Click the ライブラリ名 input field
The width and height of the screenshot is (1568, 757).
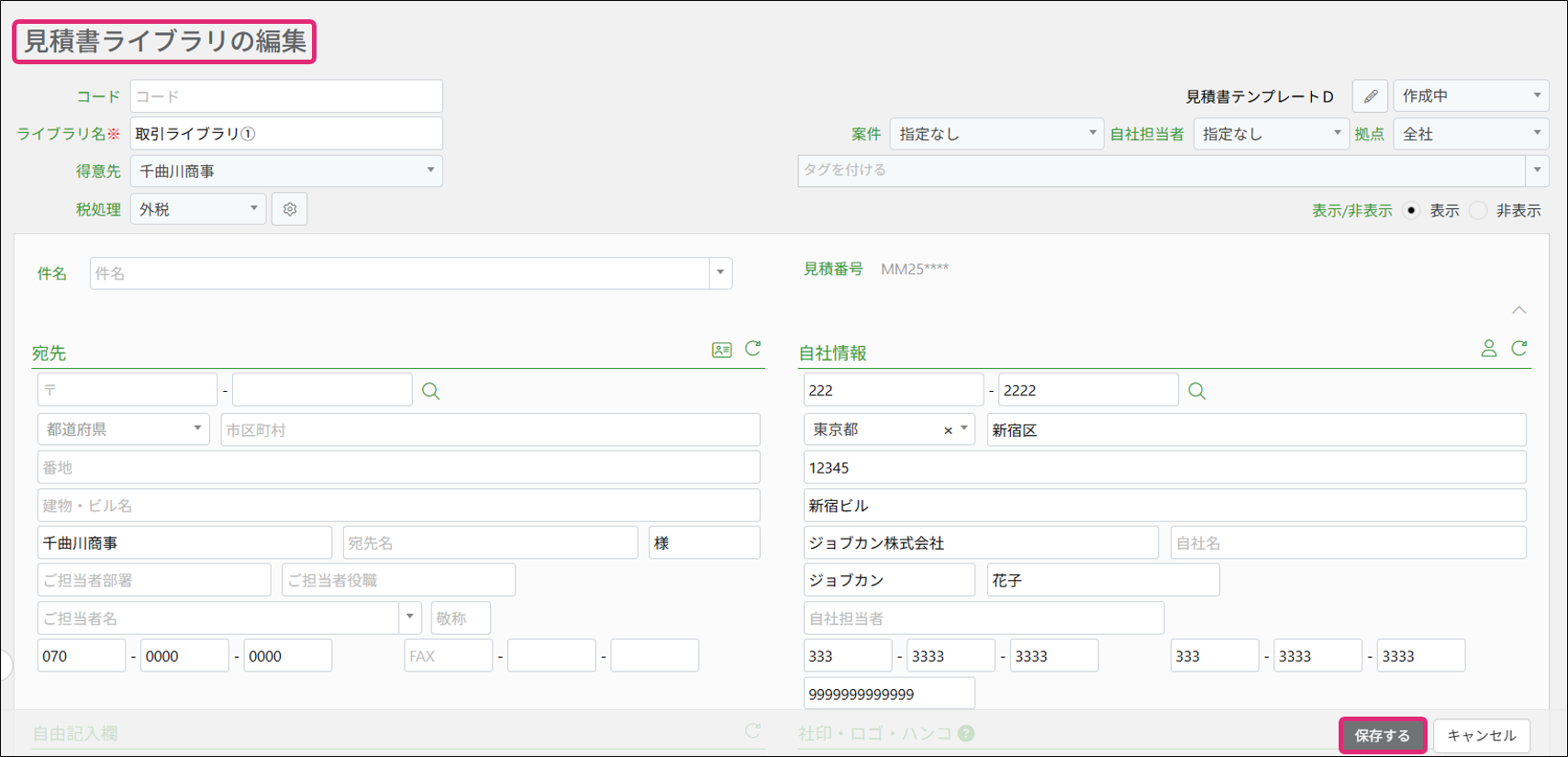(286, 134)
